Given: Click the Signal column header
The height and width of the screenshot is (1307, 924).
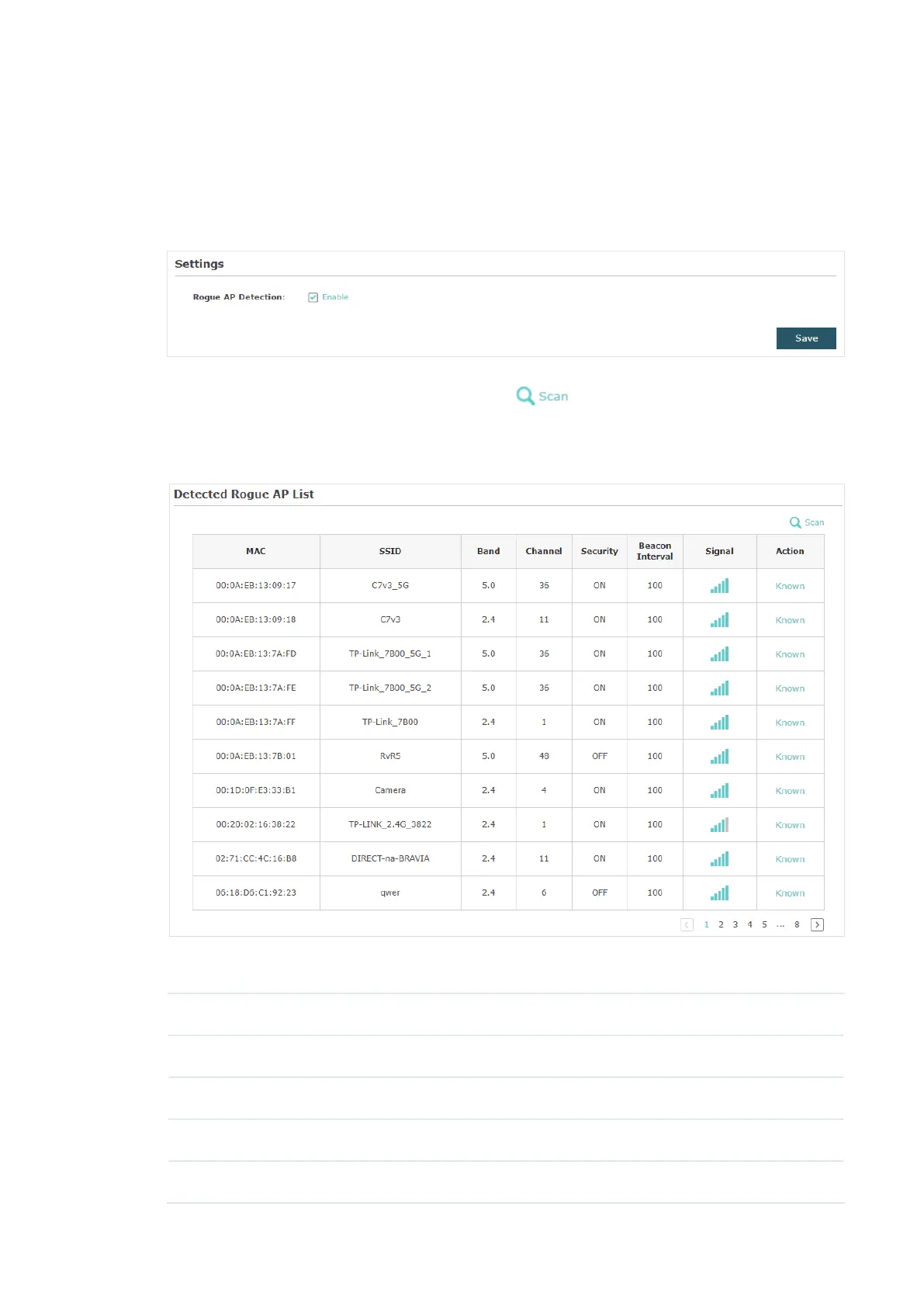Looking at the screenshot, I should [719, 551].
